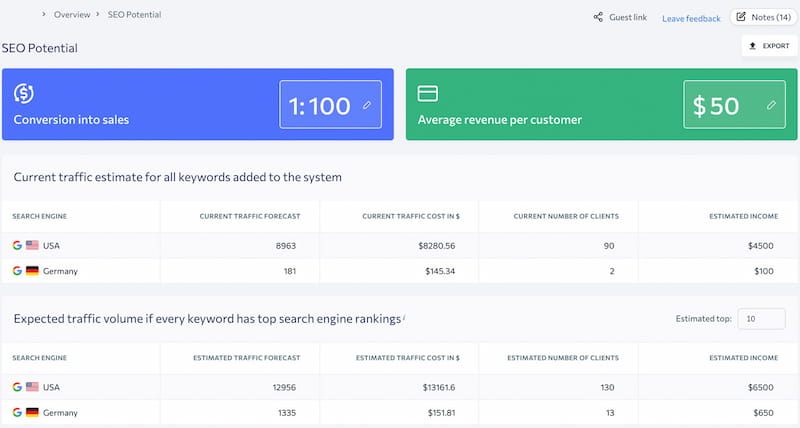Click Google icon in expected USA row
800x428 pixels.
[x=17, y=387]
